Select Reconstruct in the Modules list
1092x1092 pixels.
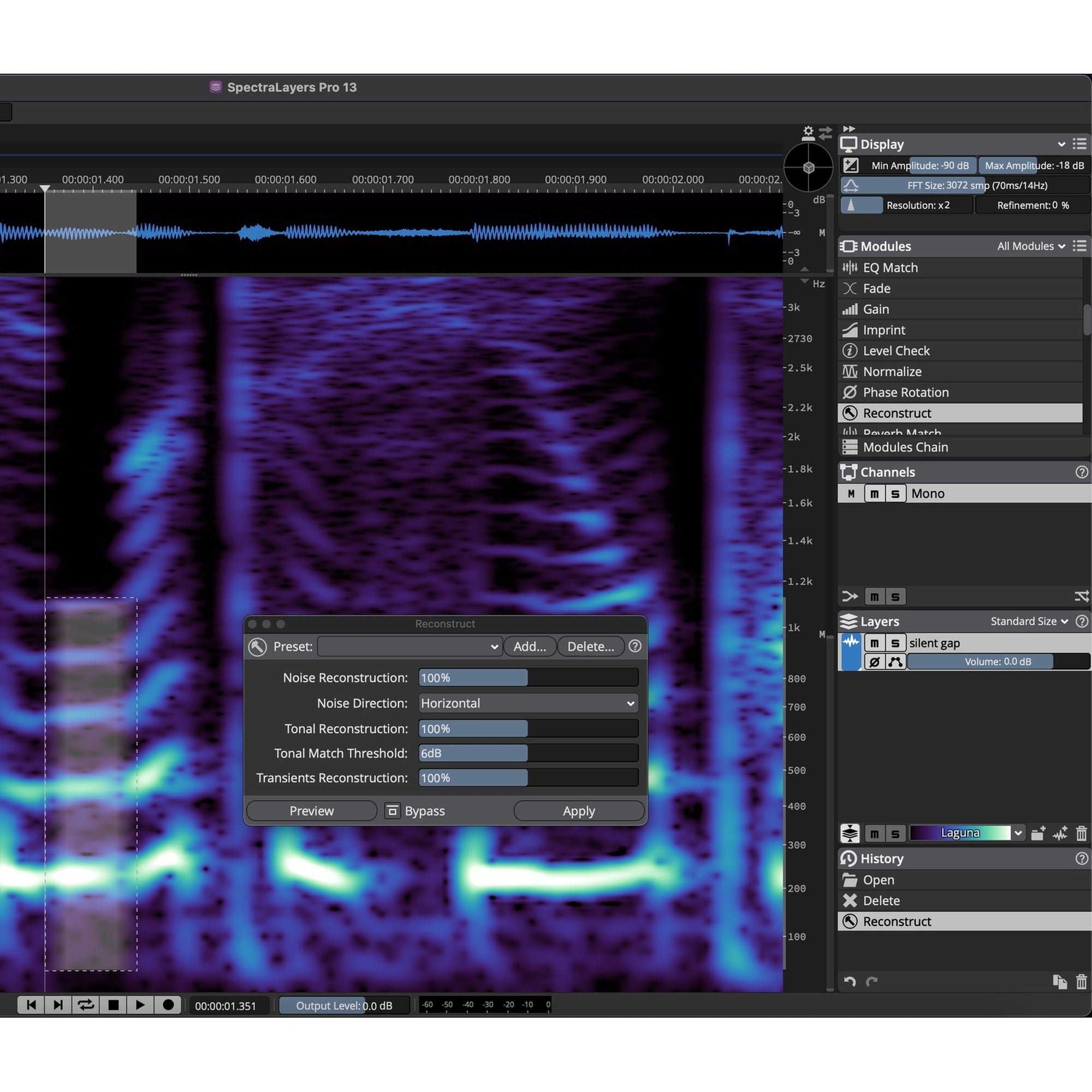click(960, 413)
